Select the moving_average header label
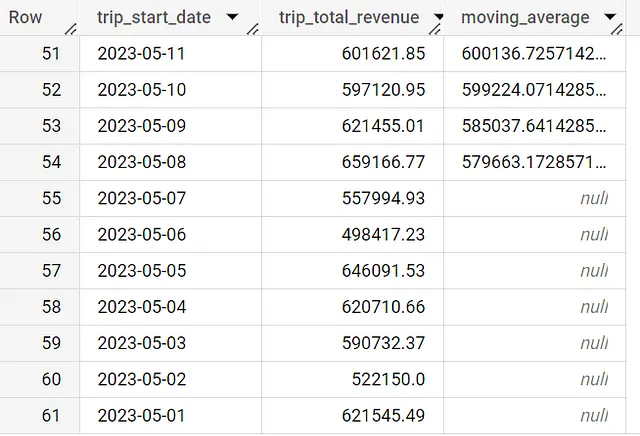640x436 pixels. click(x=525, y=18)
